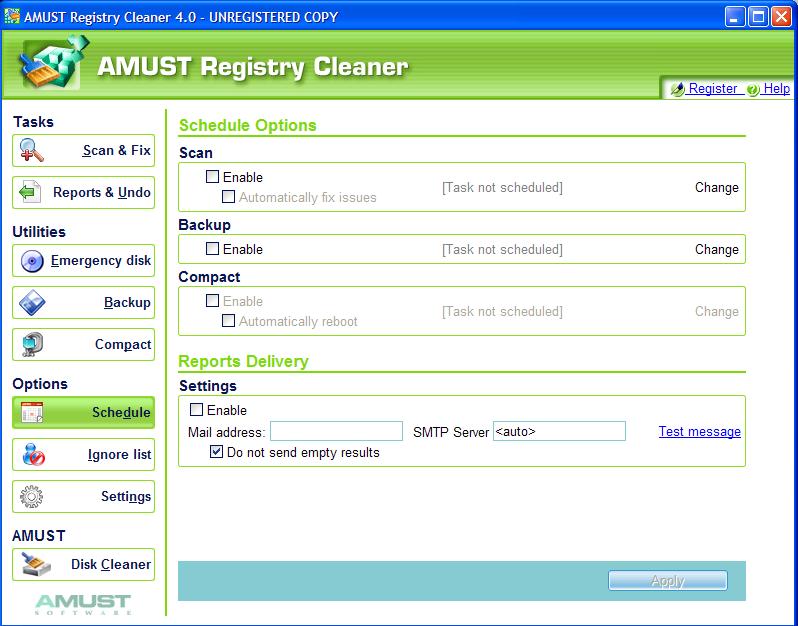
Task: Minimize the Registry Cleaner window
Action: click(734, 16)
